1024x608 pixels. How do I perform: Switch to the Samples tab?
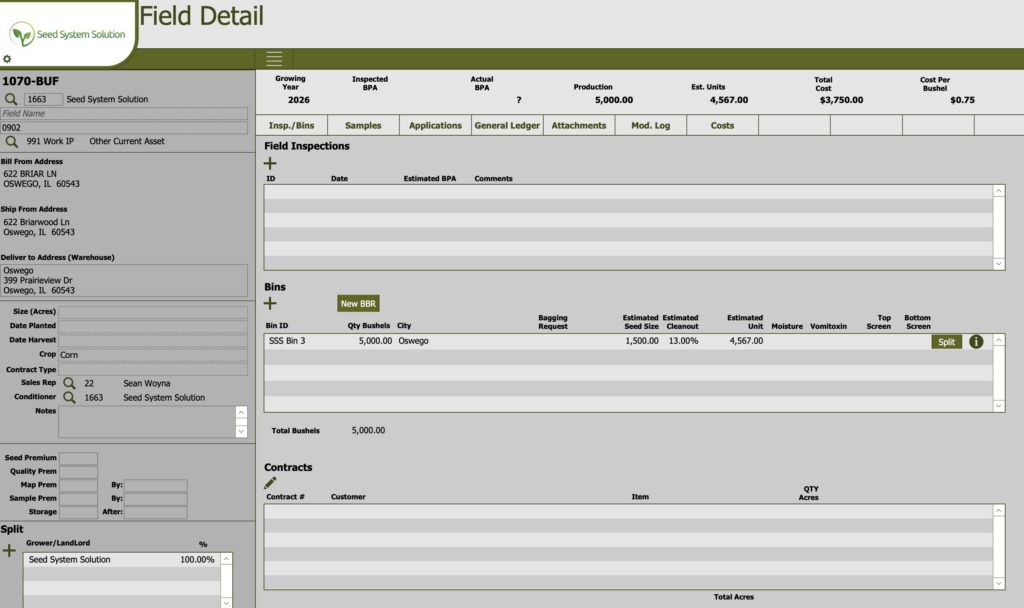363,125
